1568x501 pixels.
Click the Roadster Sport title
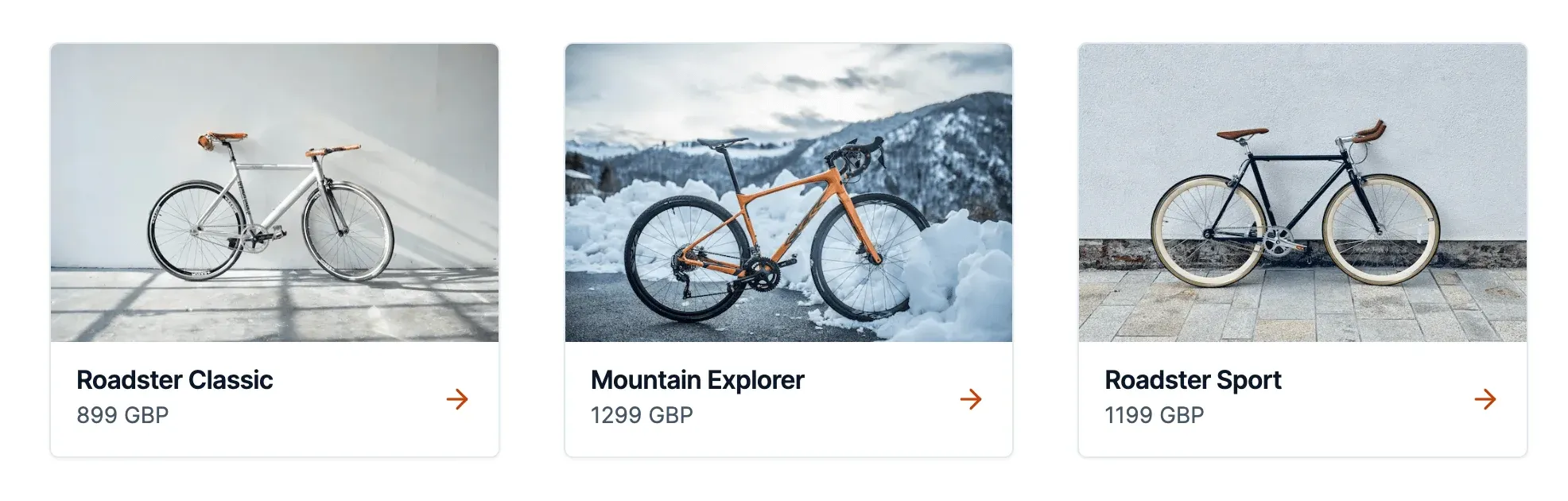point(1193,380)
